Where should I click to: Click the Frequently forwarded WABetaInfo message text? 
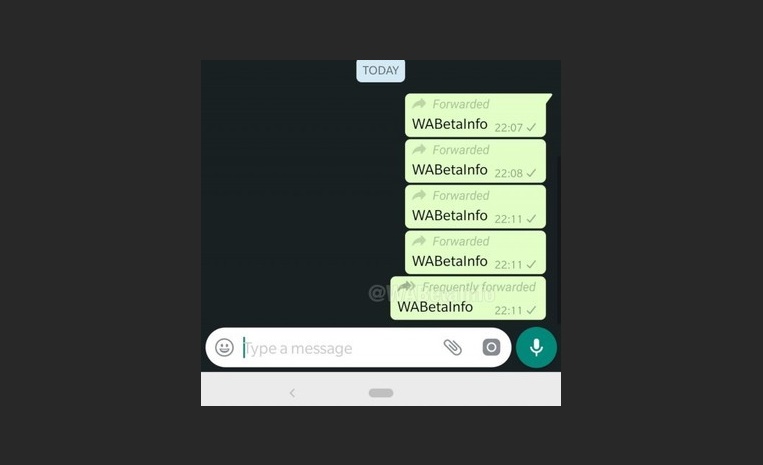coord(435,307)
